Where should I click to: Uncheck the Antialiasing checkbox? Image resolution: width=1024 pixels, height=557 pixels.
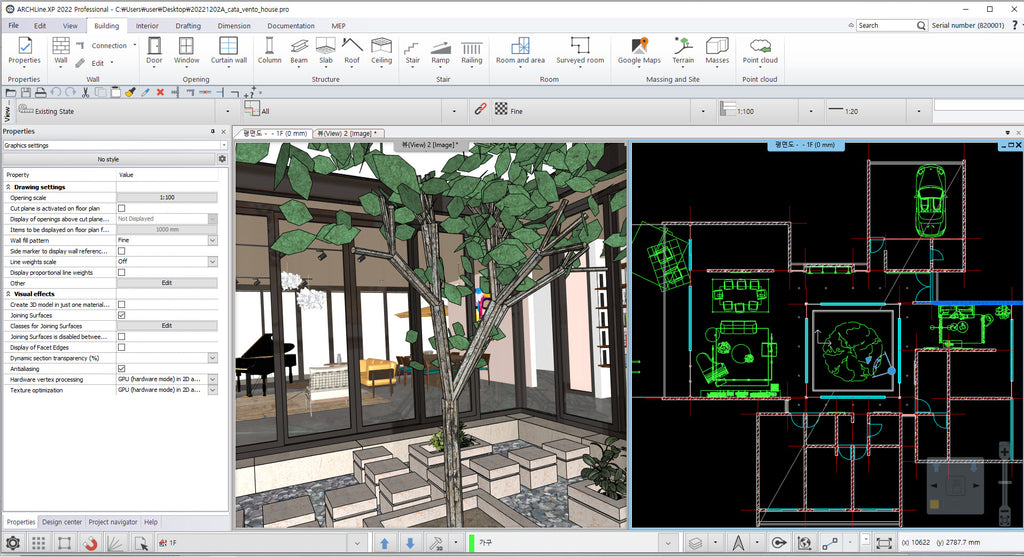click(121, 368)
